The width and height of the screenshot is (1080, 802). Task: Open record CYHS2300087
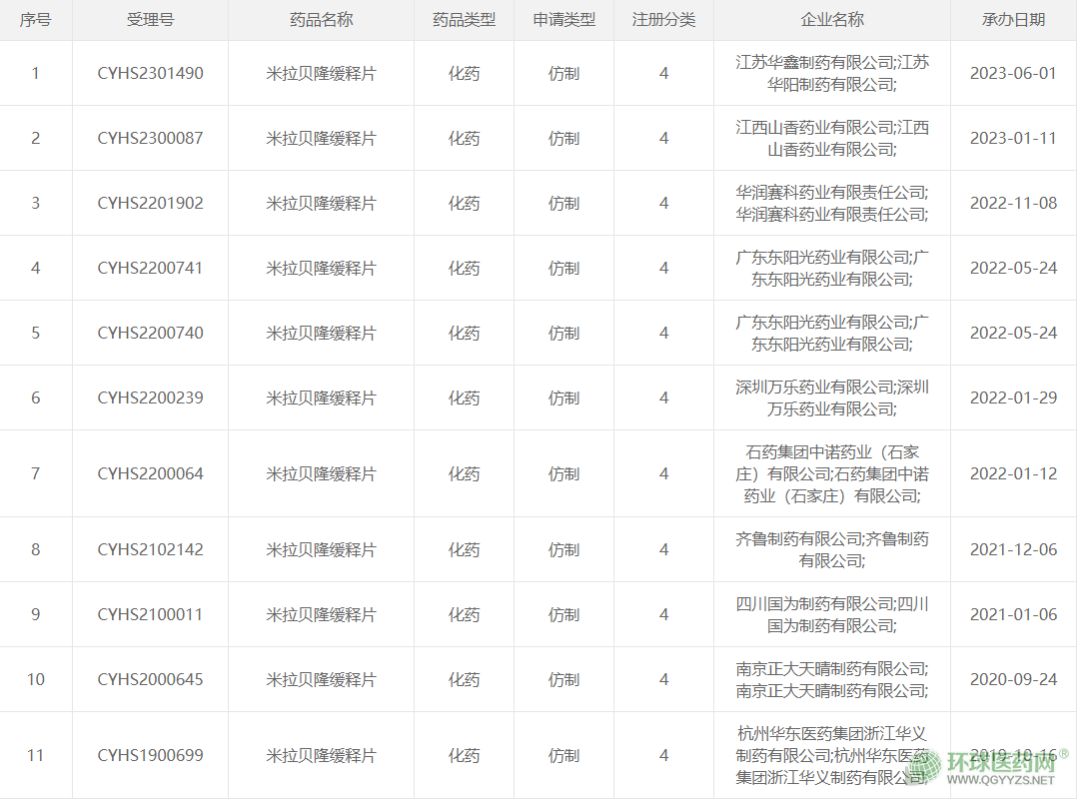coord(150,139)
